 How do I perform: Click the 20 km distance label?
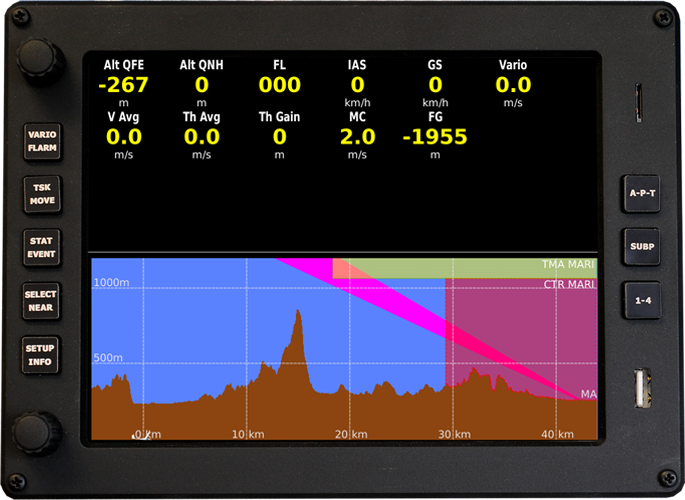tap(351, 434)
